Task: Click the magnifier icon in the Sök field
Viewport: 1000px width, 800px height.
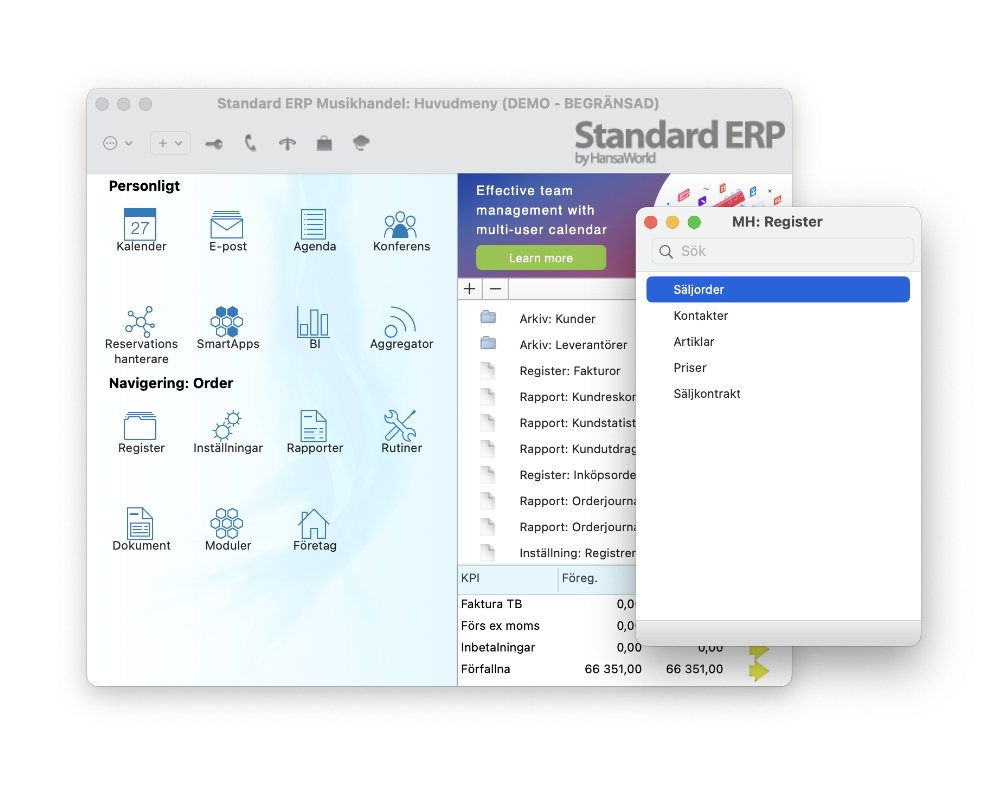Action: tap(666, 251)
